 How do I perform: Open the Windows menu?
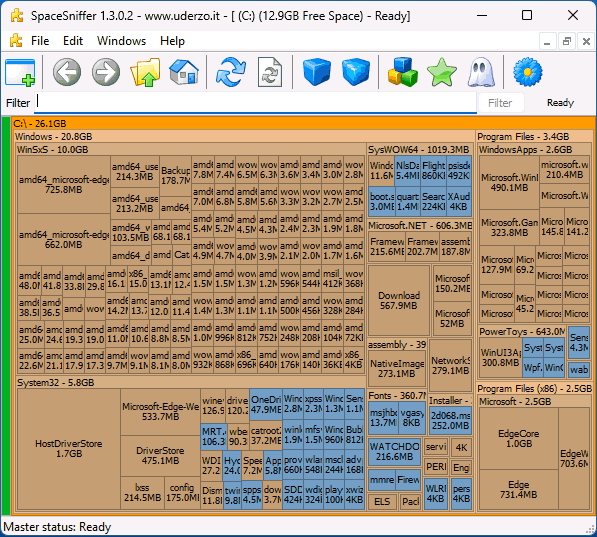(121, 41)
